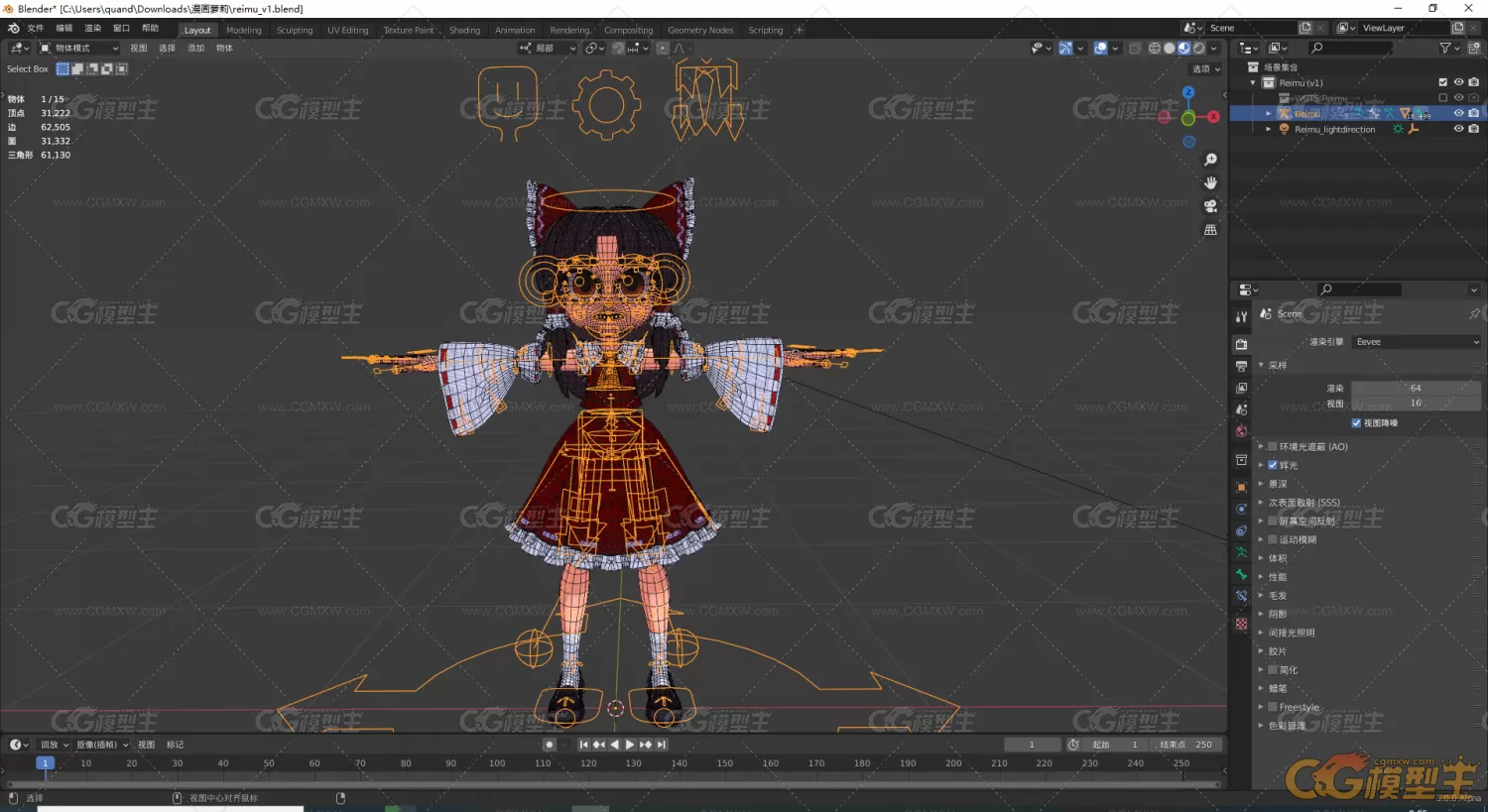
Task: Open the World properties tab icon
Action: pos(1241,431)
